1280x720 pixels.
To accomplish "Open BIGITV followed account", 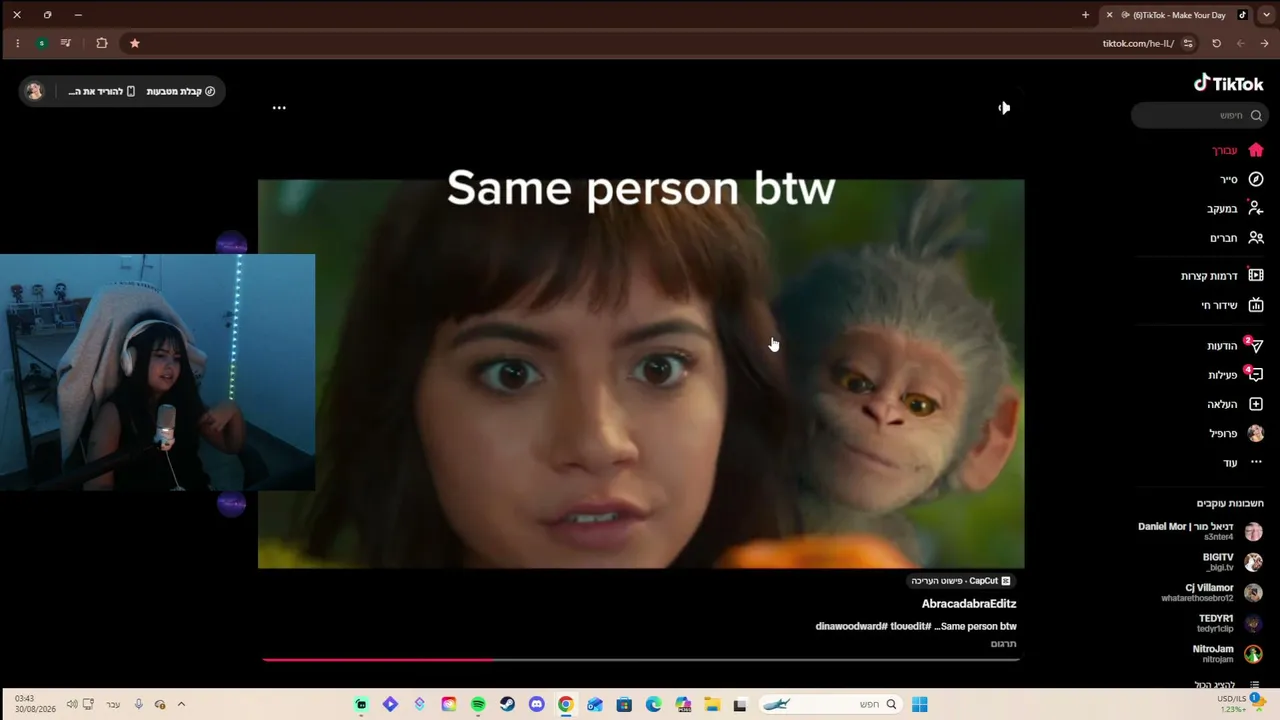I will 1233,561.
